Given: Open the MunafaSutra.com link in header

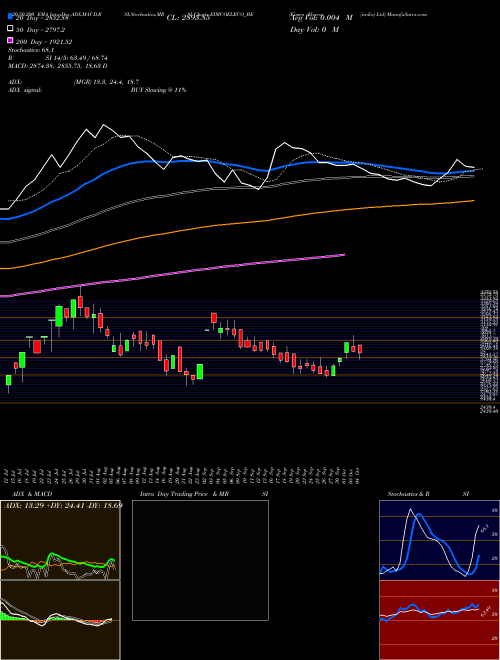Looking at the screenshot, I should point(407,14).
